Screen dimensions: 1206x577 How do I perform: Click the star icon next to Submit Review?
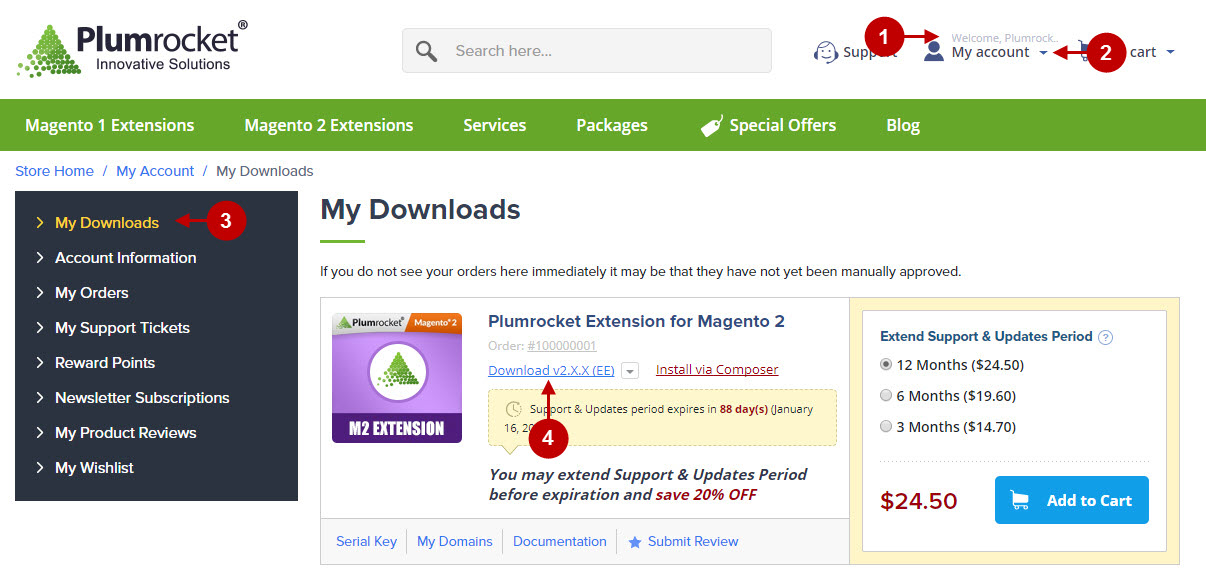[x=636, y=541]
